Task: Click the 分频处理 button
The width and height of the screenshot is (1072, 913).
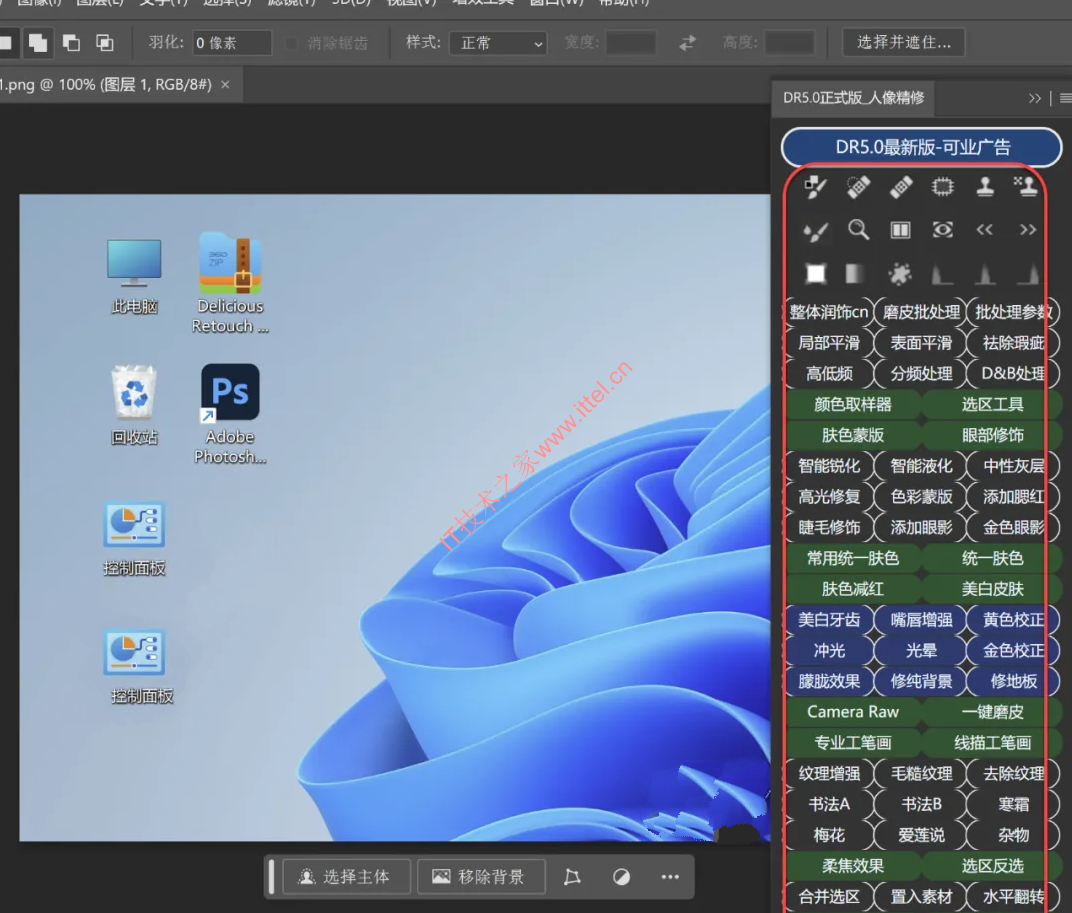Action: point(921,373)
